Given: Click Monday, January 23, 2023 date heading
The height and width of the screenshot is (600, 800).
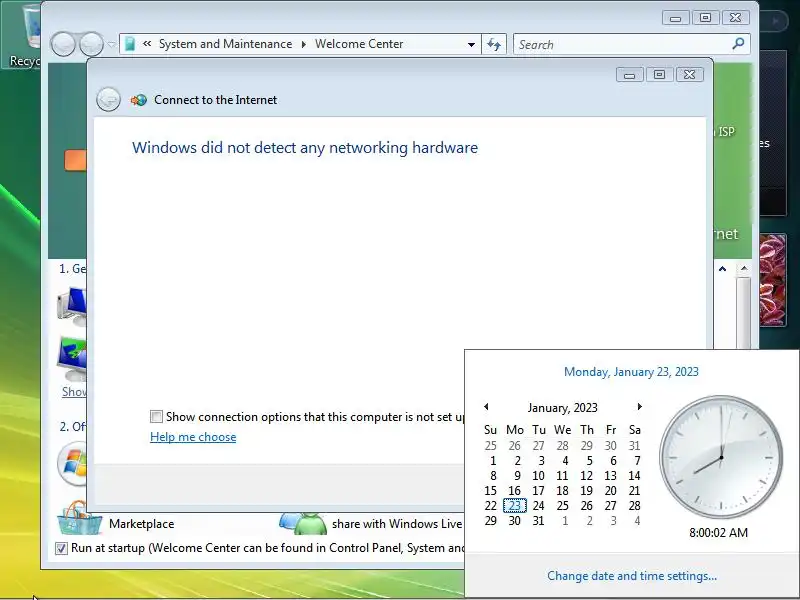Looking at the screenshot, I should [x=631, y=372].
